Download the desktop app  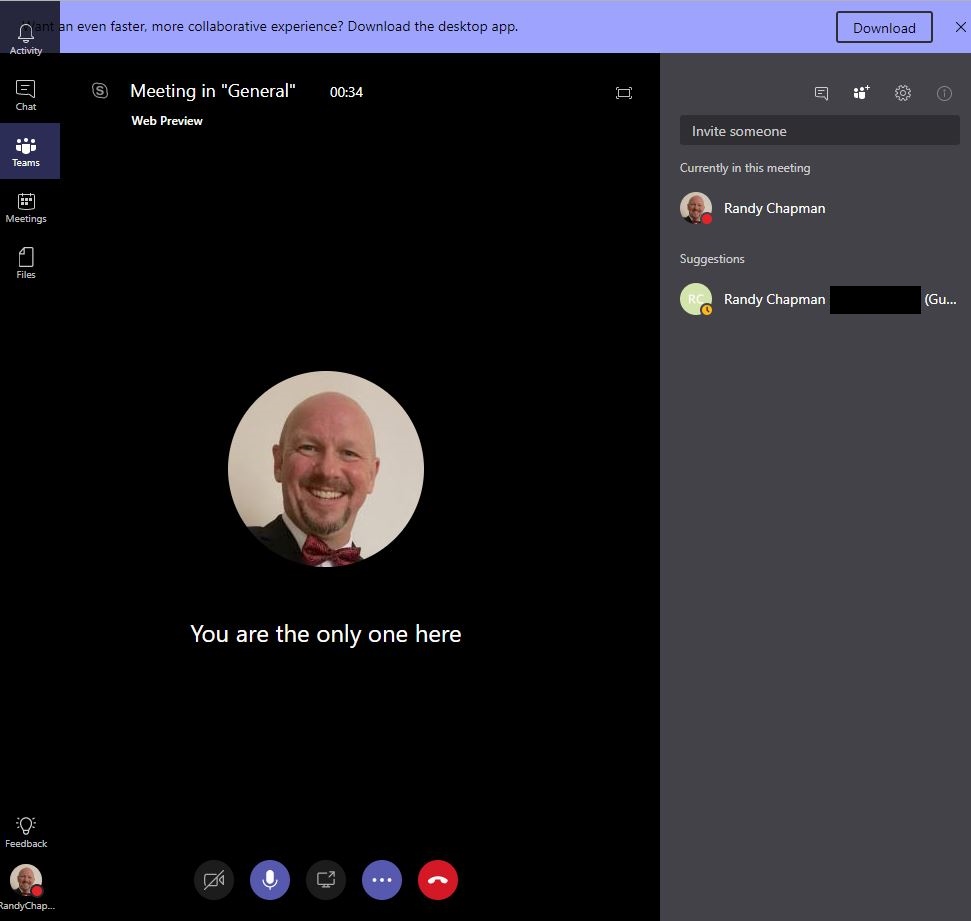tap(884, 28)
